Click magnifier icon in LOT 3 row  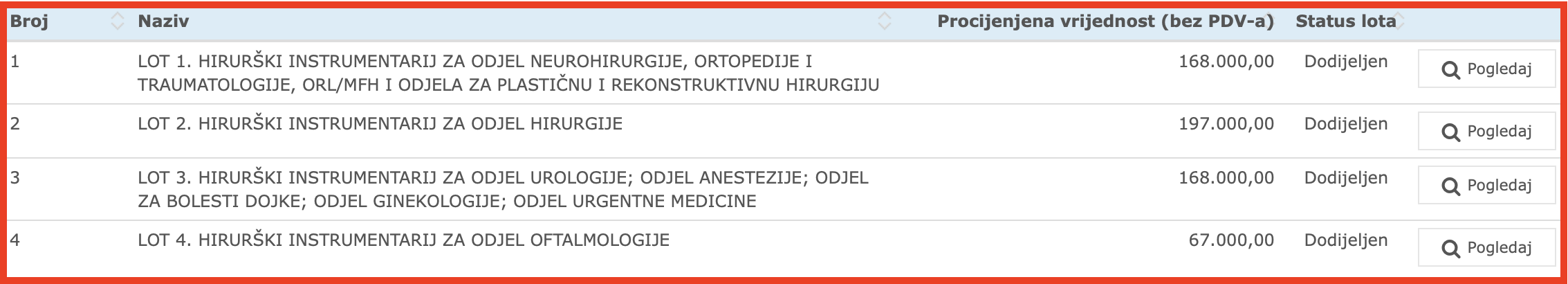coord(1450,186)
